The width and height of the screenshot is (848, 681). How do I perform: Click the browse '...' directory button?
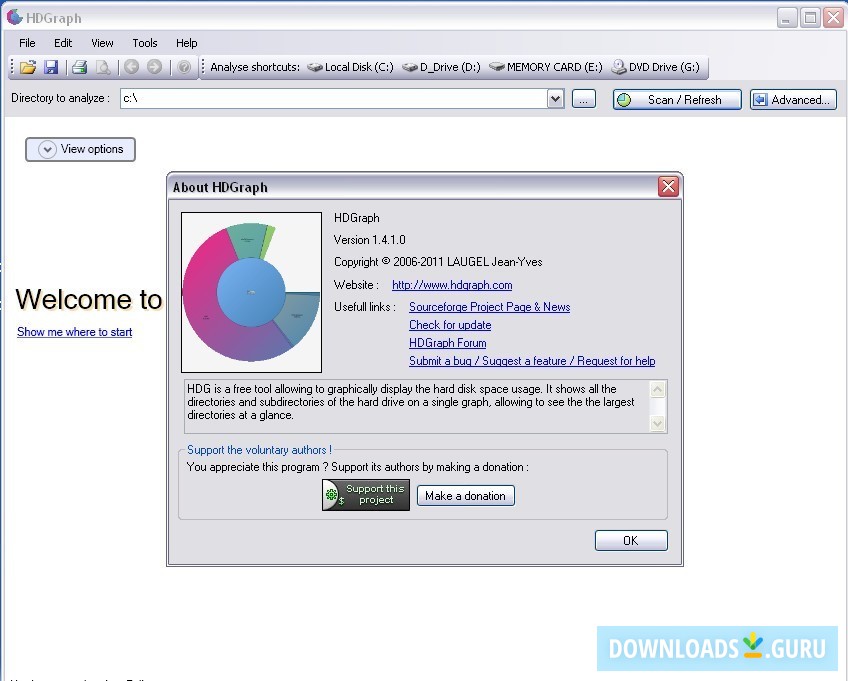click(584, 100)
